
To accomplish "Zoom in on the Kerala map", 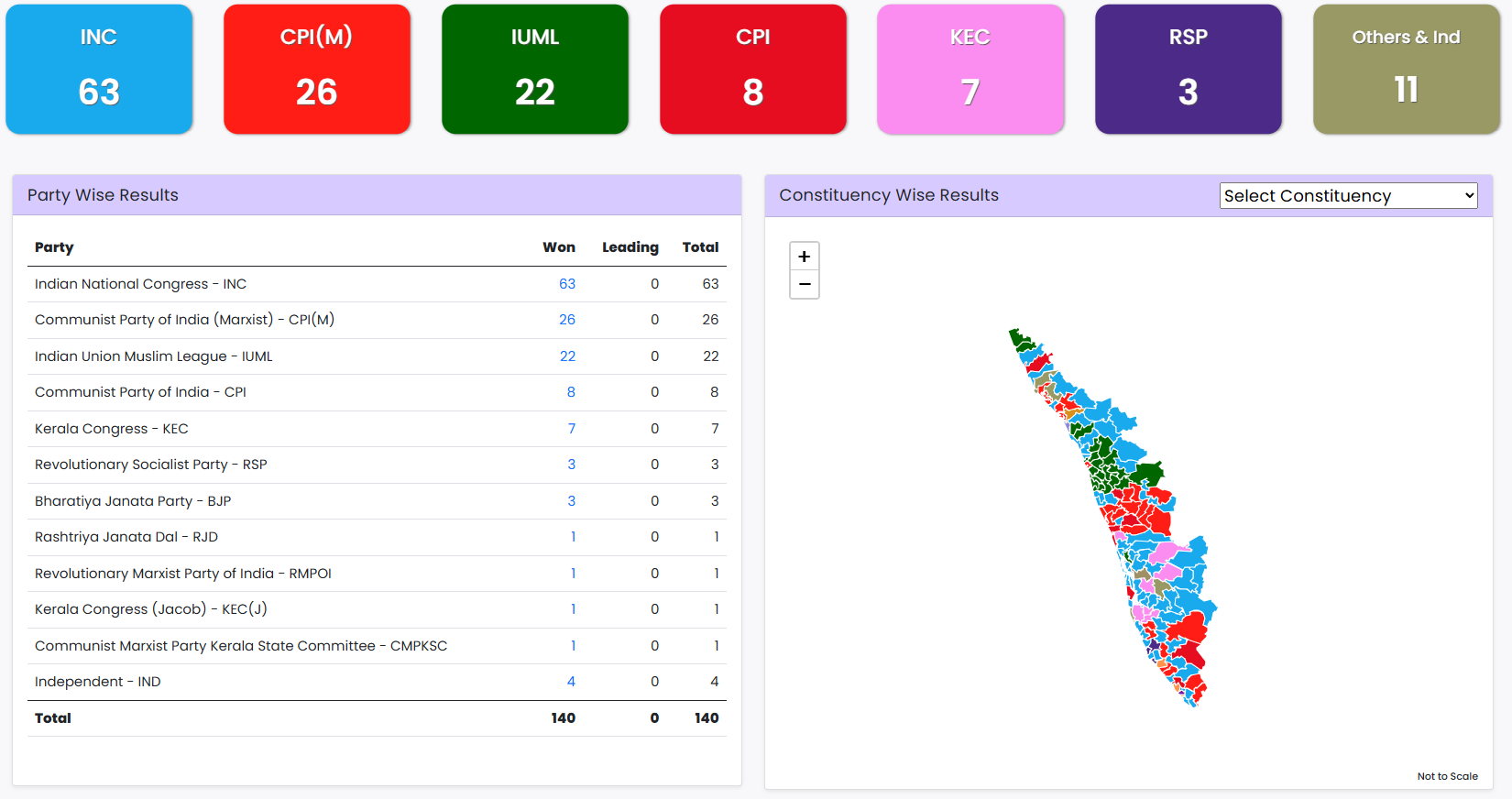I will click(804, 257).
